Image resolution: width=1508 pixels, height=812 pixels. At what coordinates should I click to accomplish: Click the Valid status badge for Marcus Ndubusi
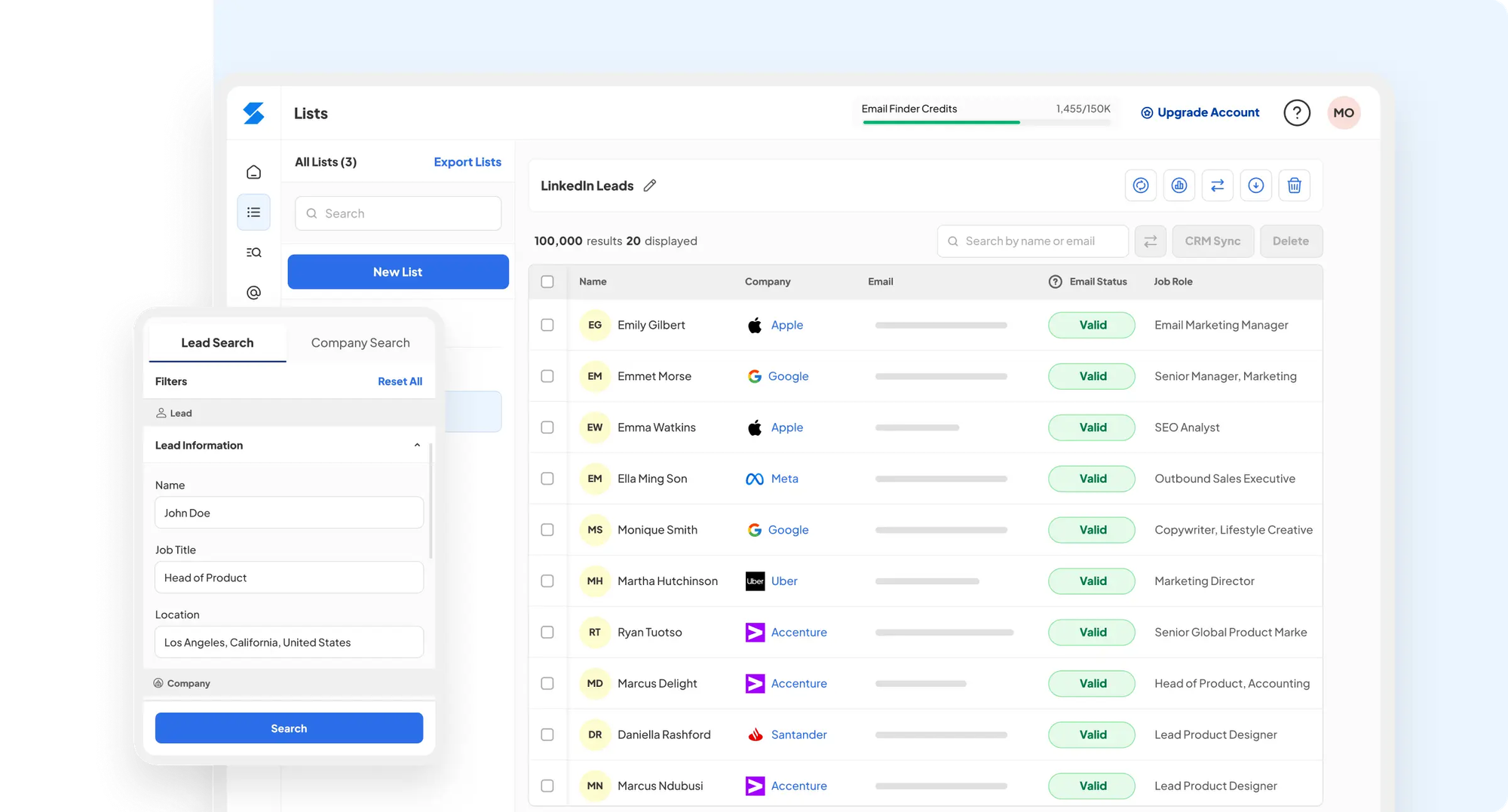pos(1092,786)
